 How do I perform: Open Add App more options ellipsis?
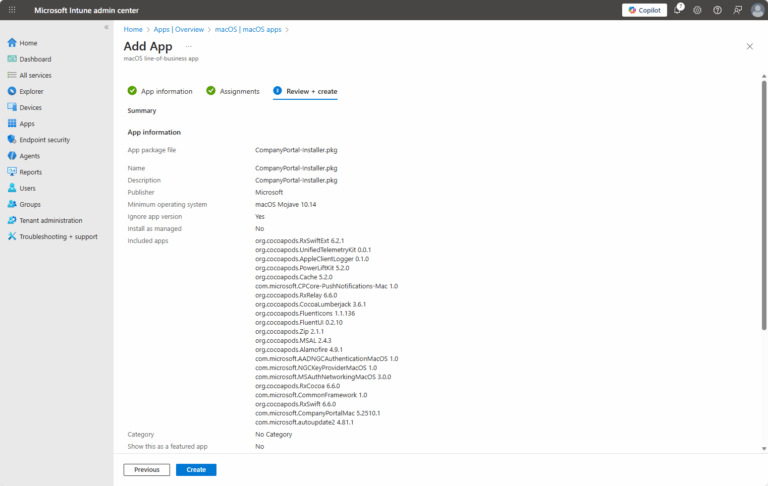coord(189,47)
